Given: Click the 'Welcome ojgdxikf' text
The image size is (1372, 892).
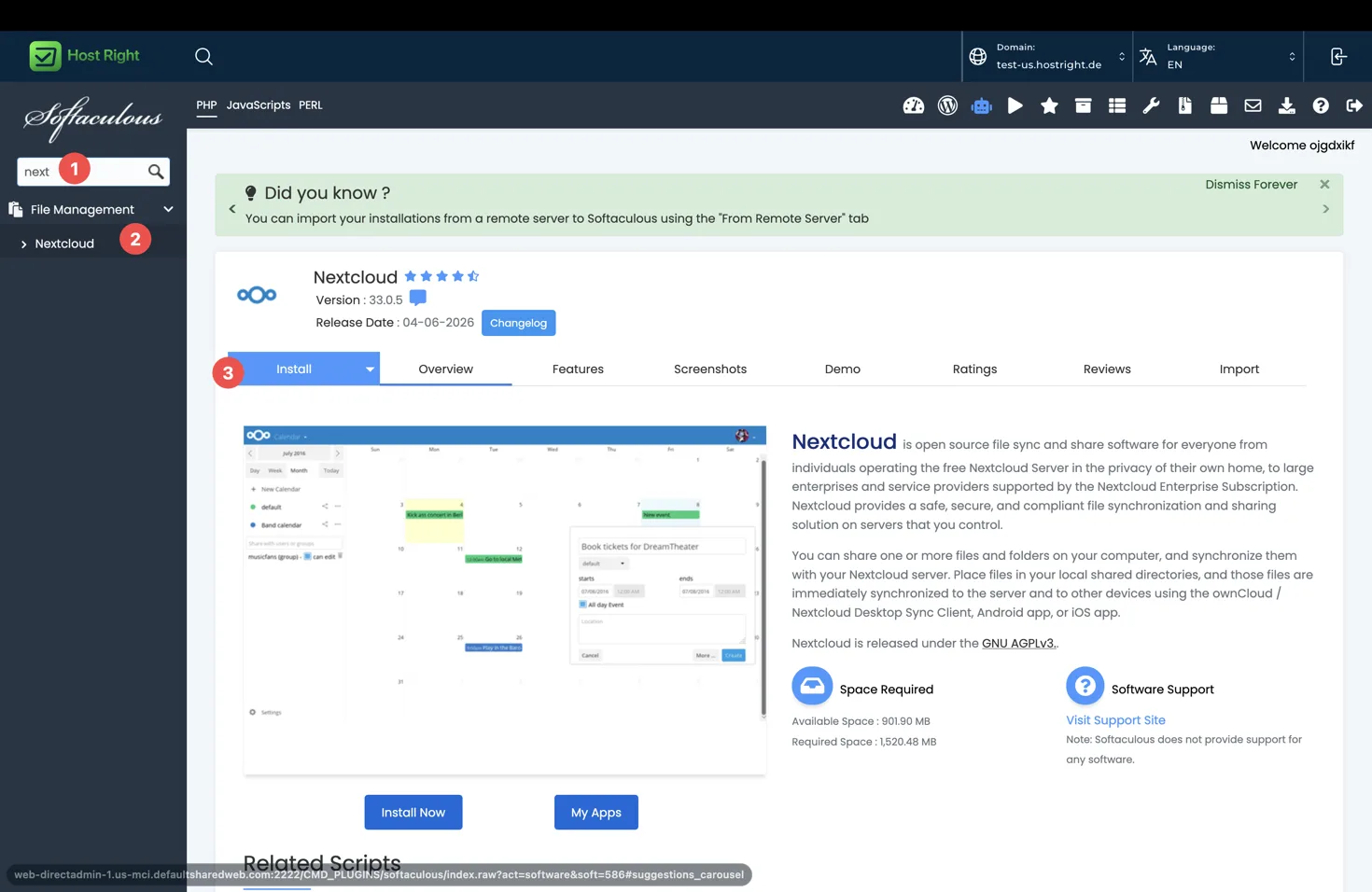Looking at the screenshot, I should click(x=1302, y=146).
